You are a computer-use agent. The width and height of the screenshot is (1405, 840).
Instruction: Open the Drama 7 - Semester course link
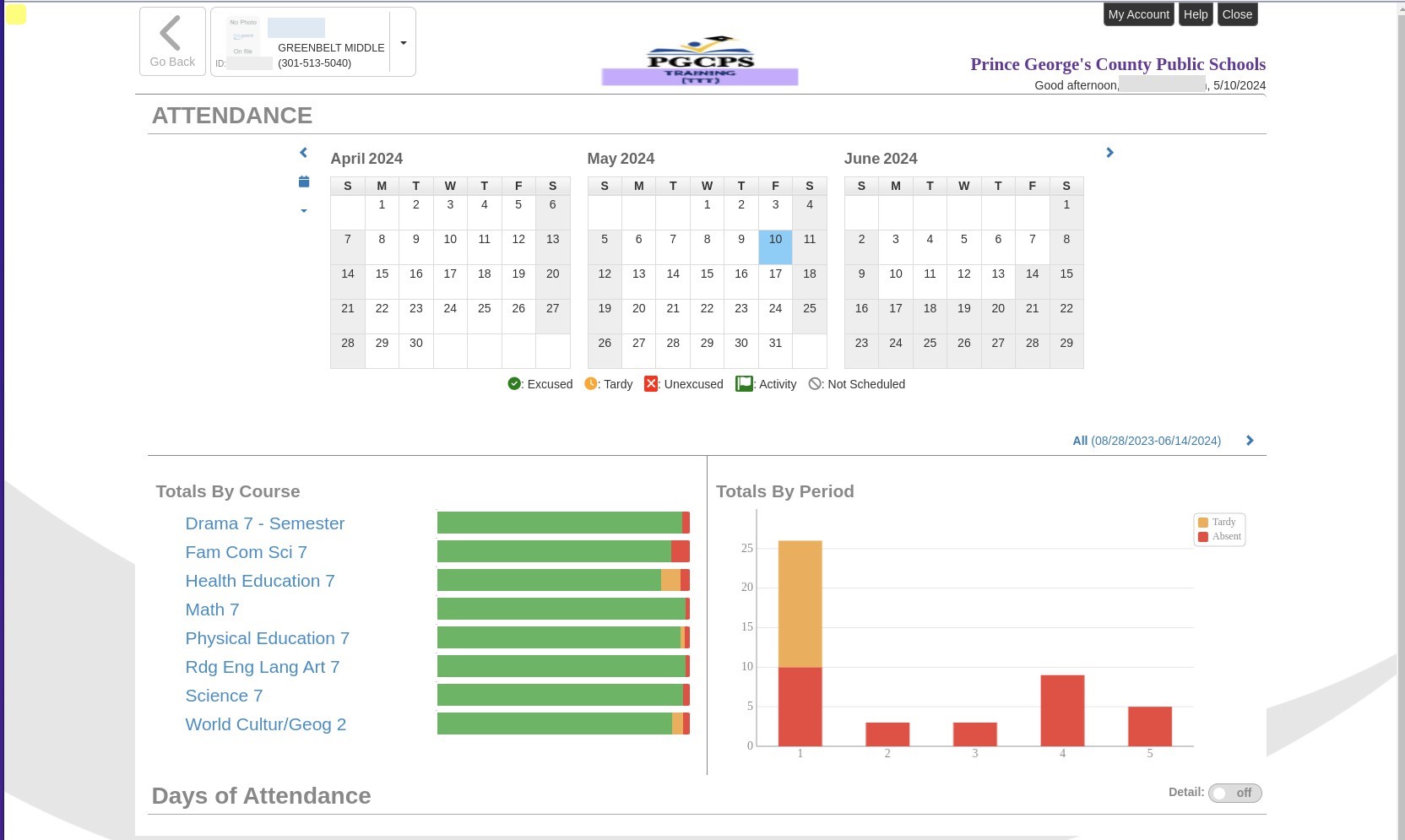point(264,523)
